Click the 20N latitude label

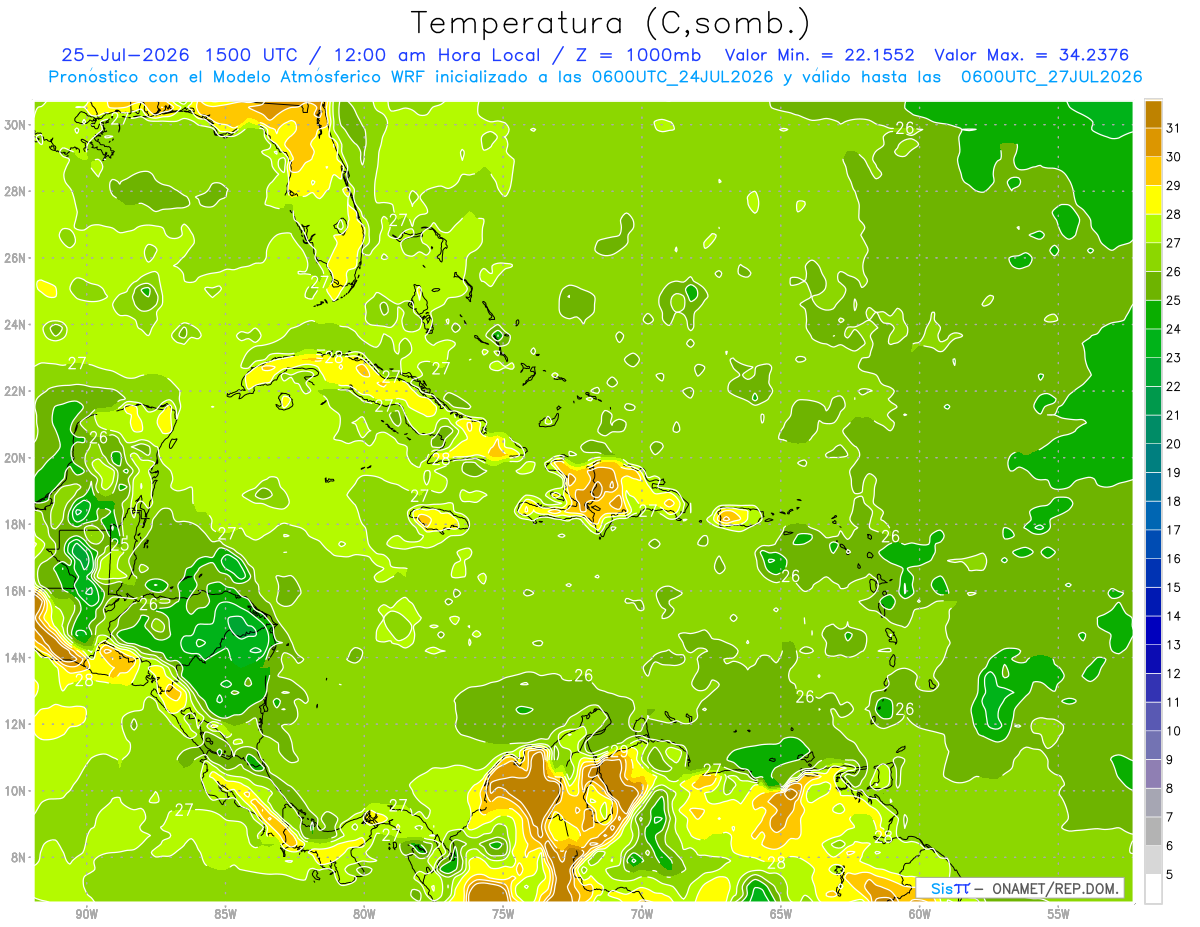click(x=17, y=457)
